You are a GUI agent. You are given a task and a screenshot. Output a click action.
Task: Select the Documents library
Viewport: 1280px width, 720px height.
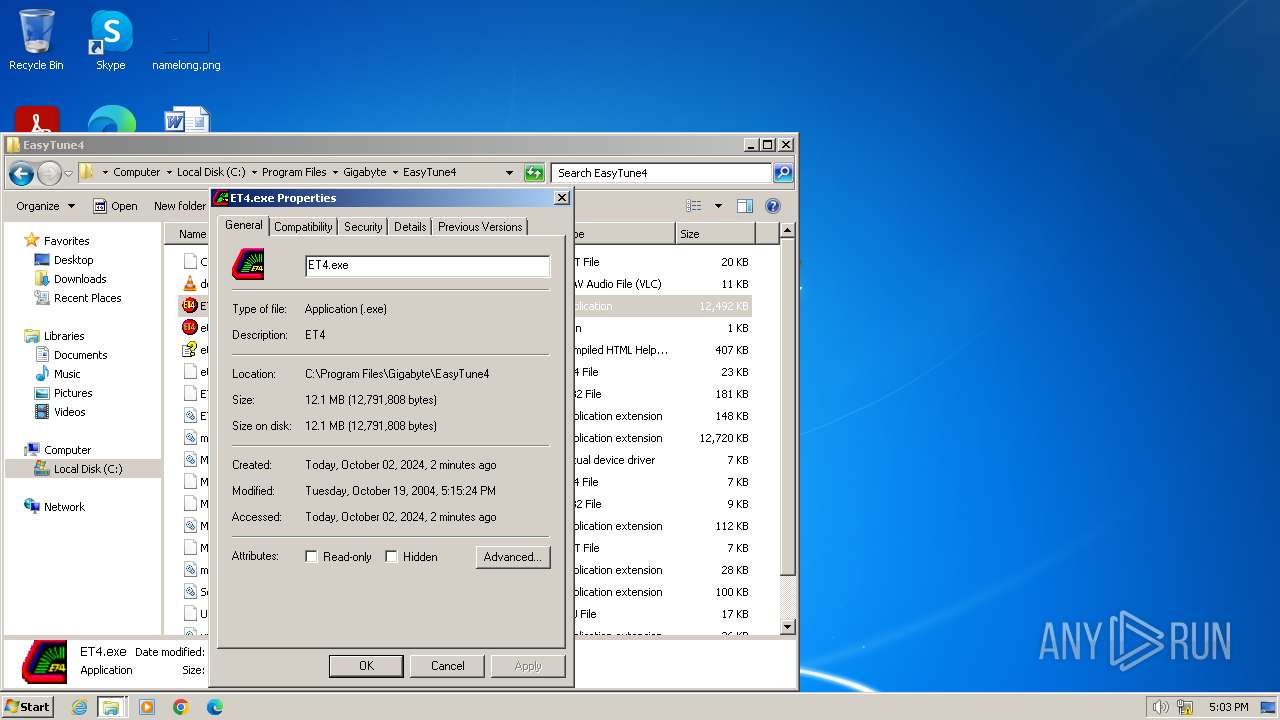click(80, 355)
